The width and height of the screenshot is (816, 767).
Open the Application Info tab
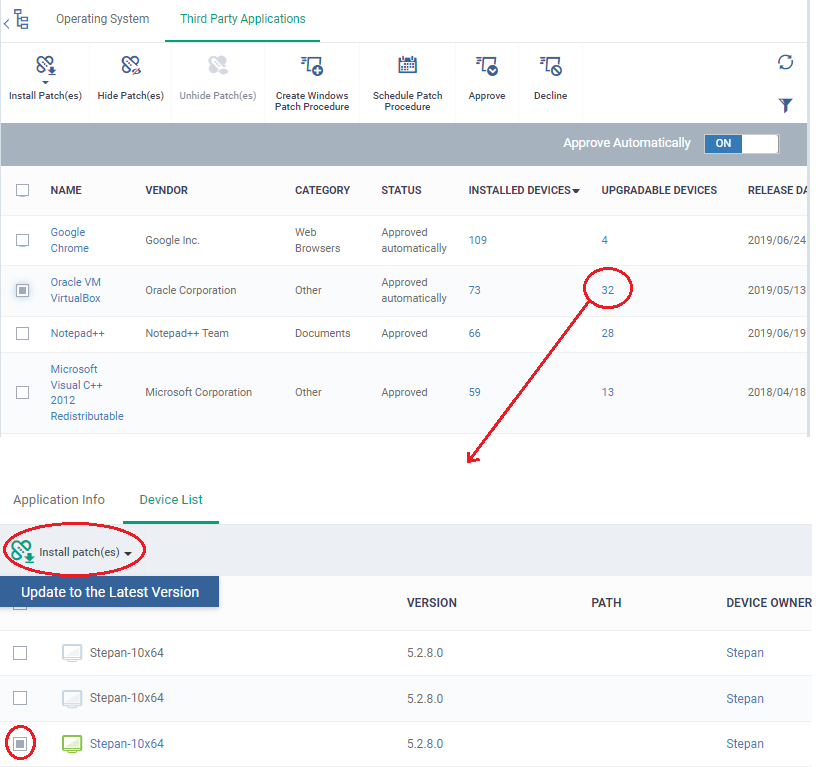(59, 500)
